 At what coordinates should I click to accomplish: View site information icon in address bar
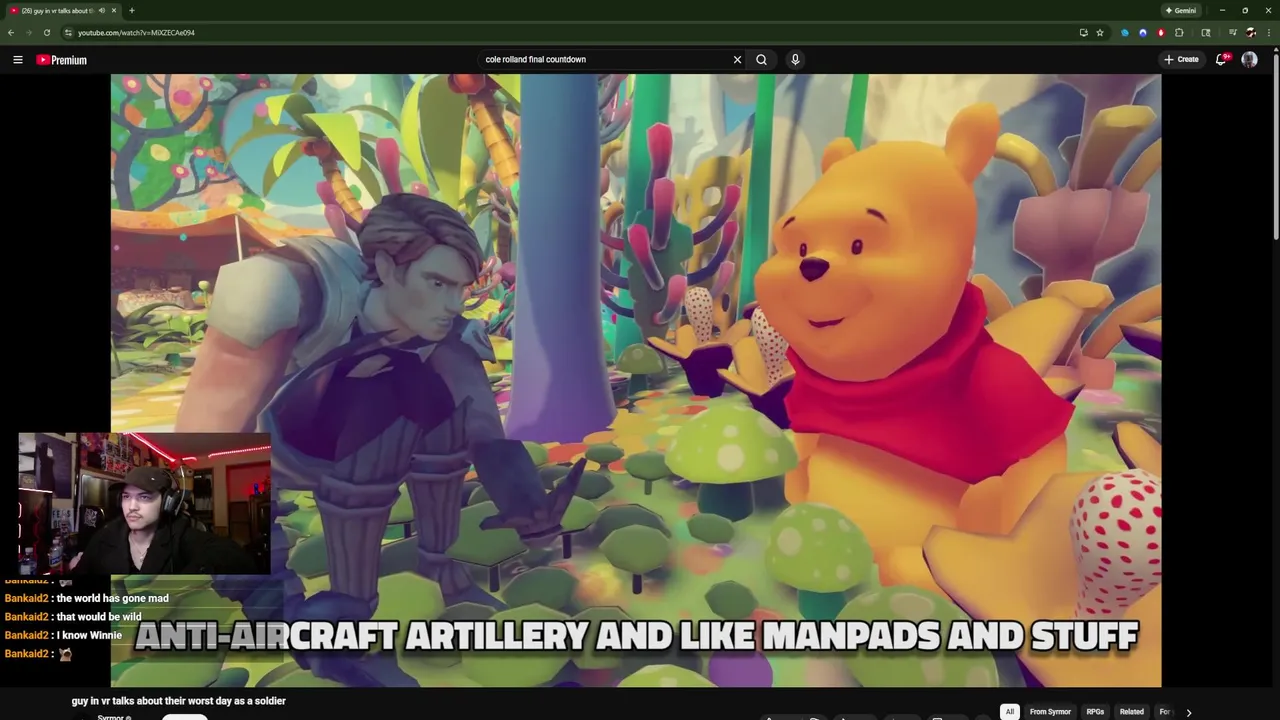tap(68, 32)
